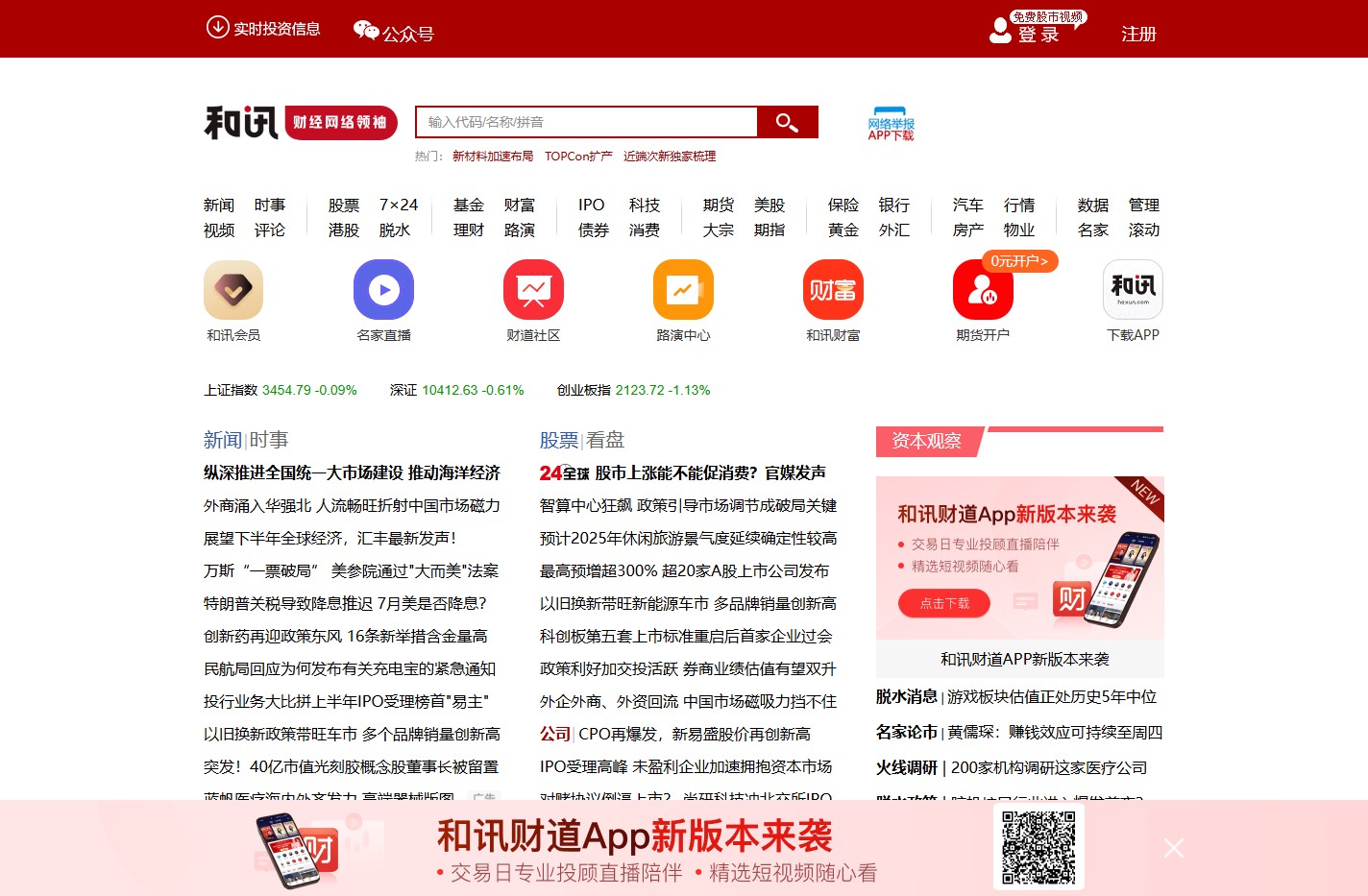Click the 登录 user icon
The height and width of the screenshot is (896, 1368).
pos(1000,32)
